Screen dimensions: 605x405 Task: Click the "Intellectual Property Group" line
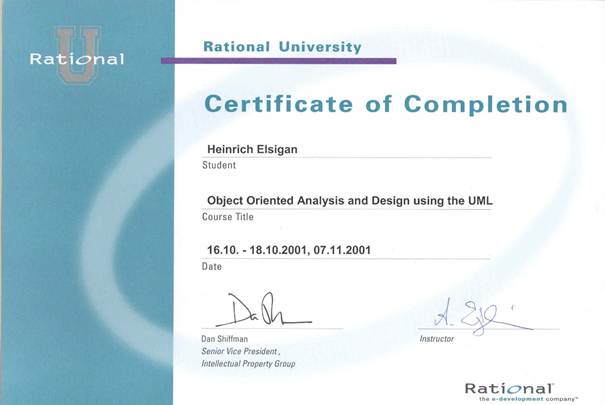point(248,364)
